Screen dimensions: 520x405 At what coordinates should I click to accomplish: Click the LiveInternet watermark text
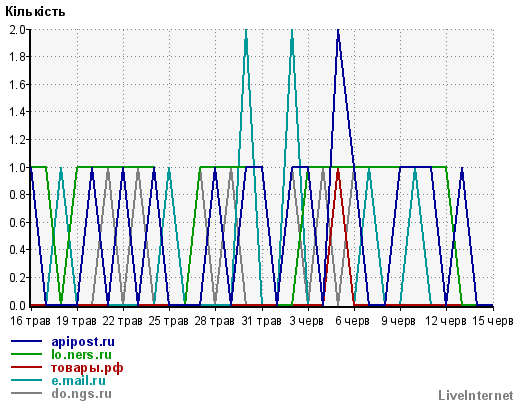(476, 395)
